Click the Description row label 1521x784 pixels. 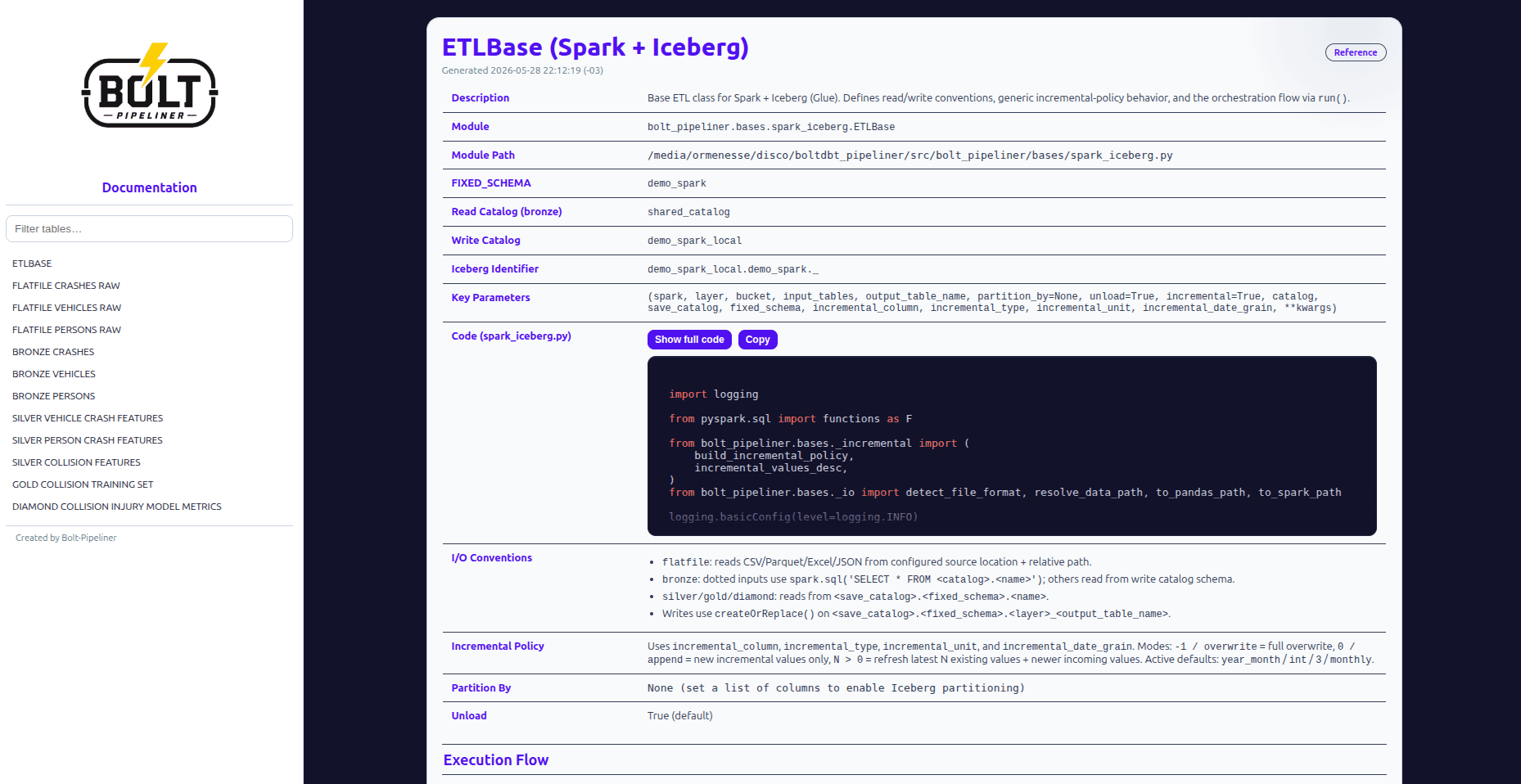[481, 98]
